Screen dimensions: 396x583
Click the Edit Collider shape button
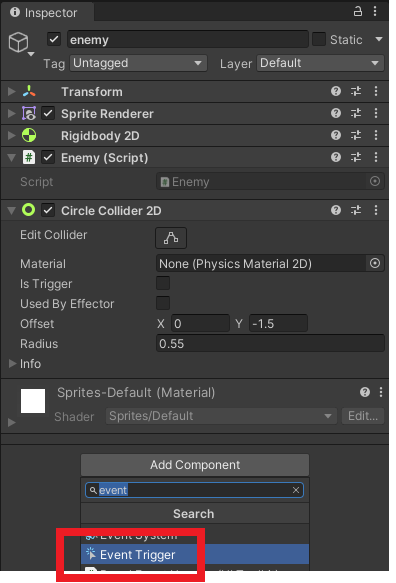171,238
